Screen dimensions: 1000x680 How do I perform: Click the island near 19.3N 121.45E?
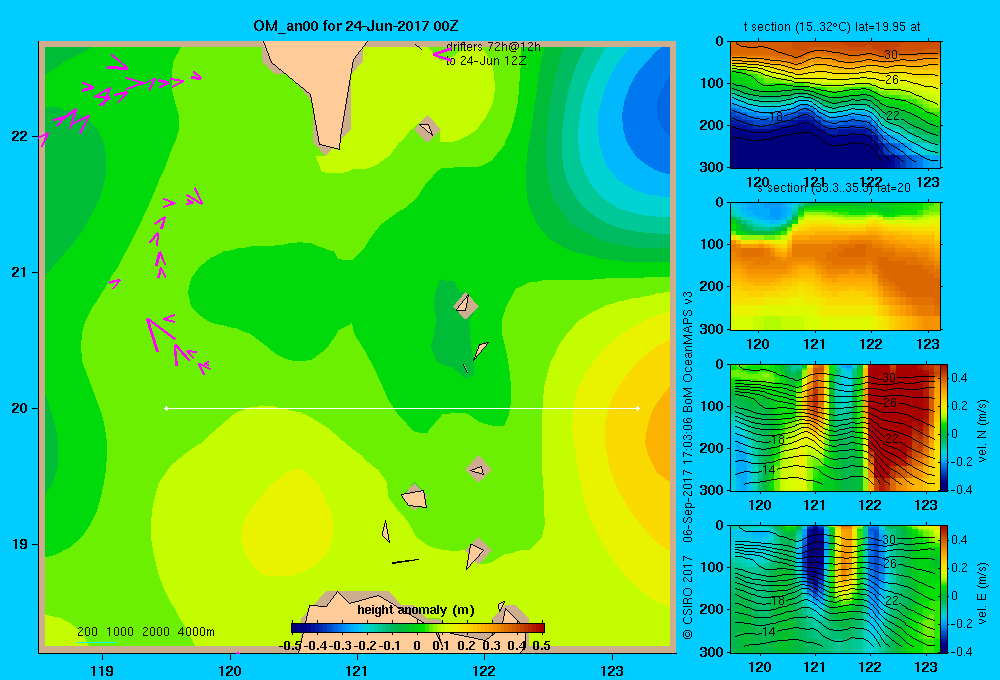coord(415,496)
